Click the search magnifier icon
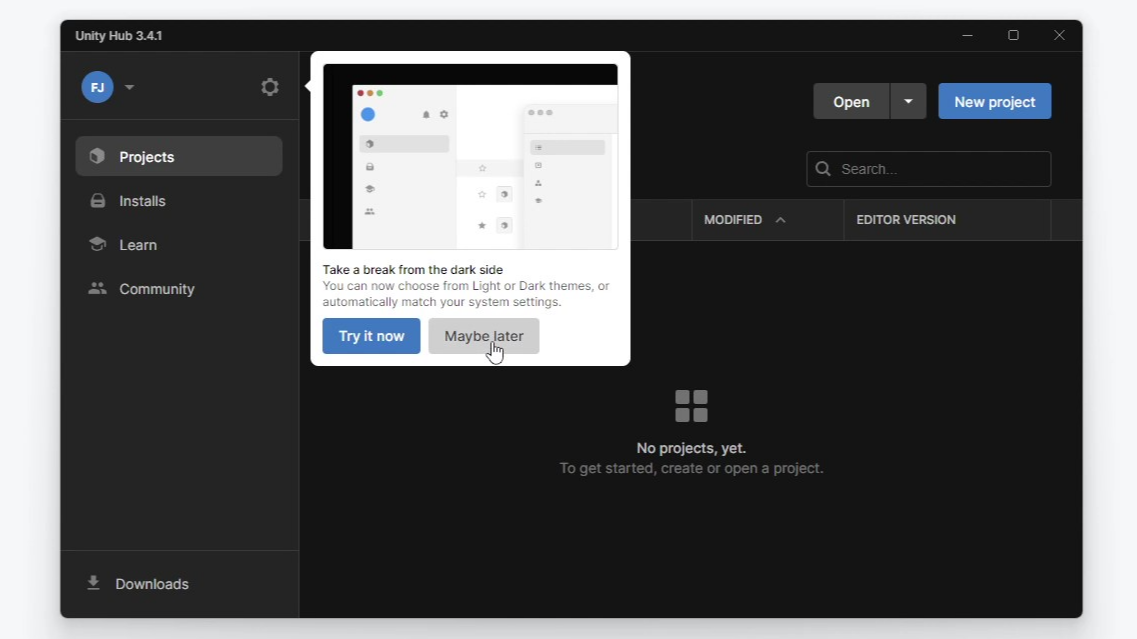Image resolution: width=1137 pixels, height=639 pixels. (823, 169)
